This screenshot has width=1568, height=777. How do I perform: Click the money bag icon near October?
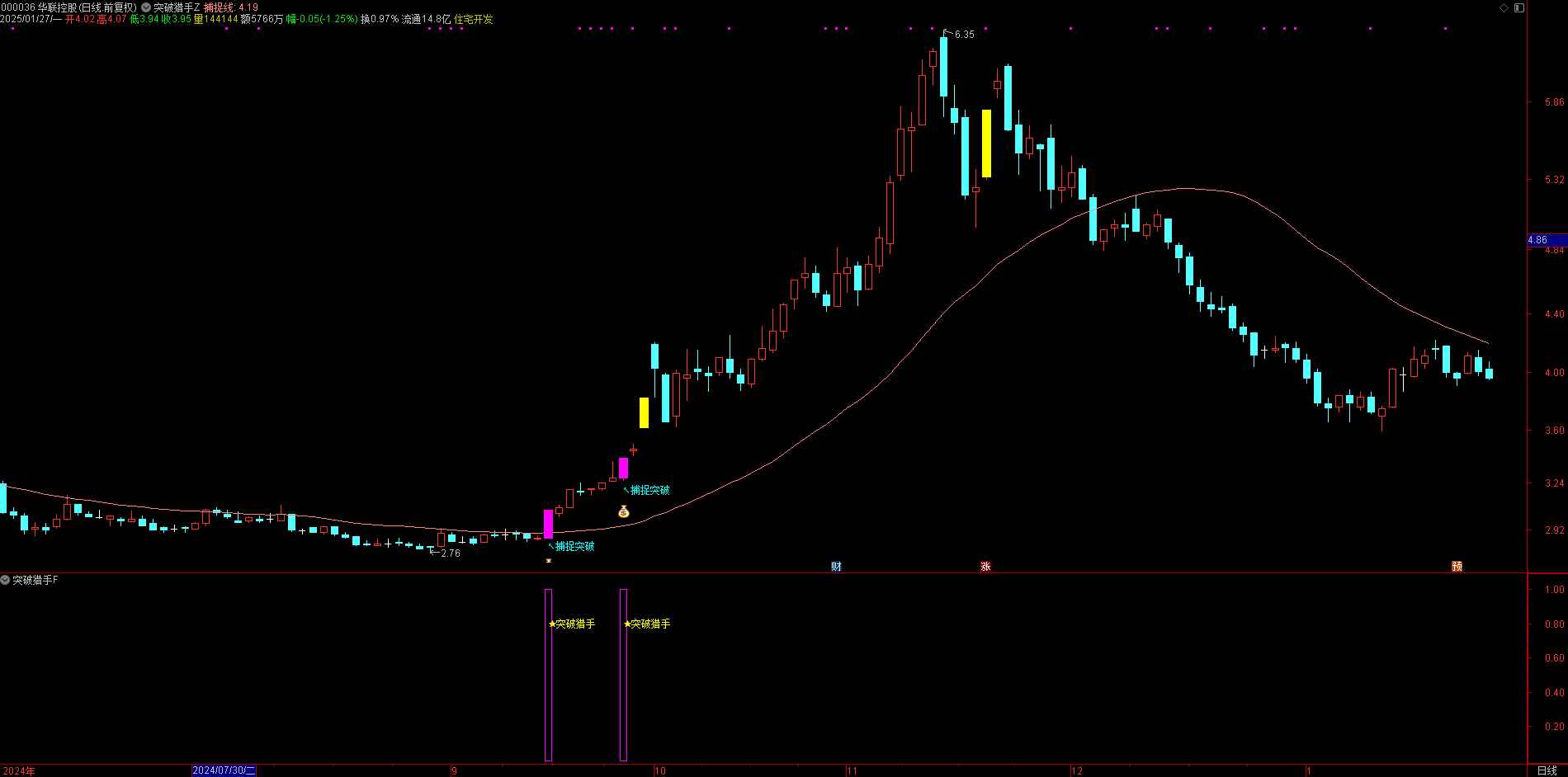coord(624,511)
